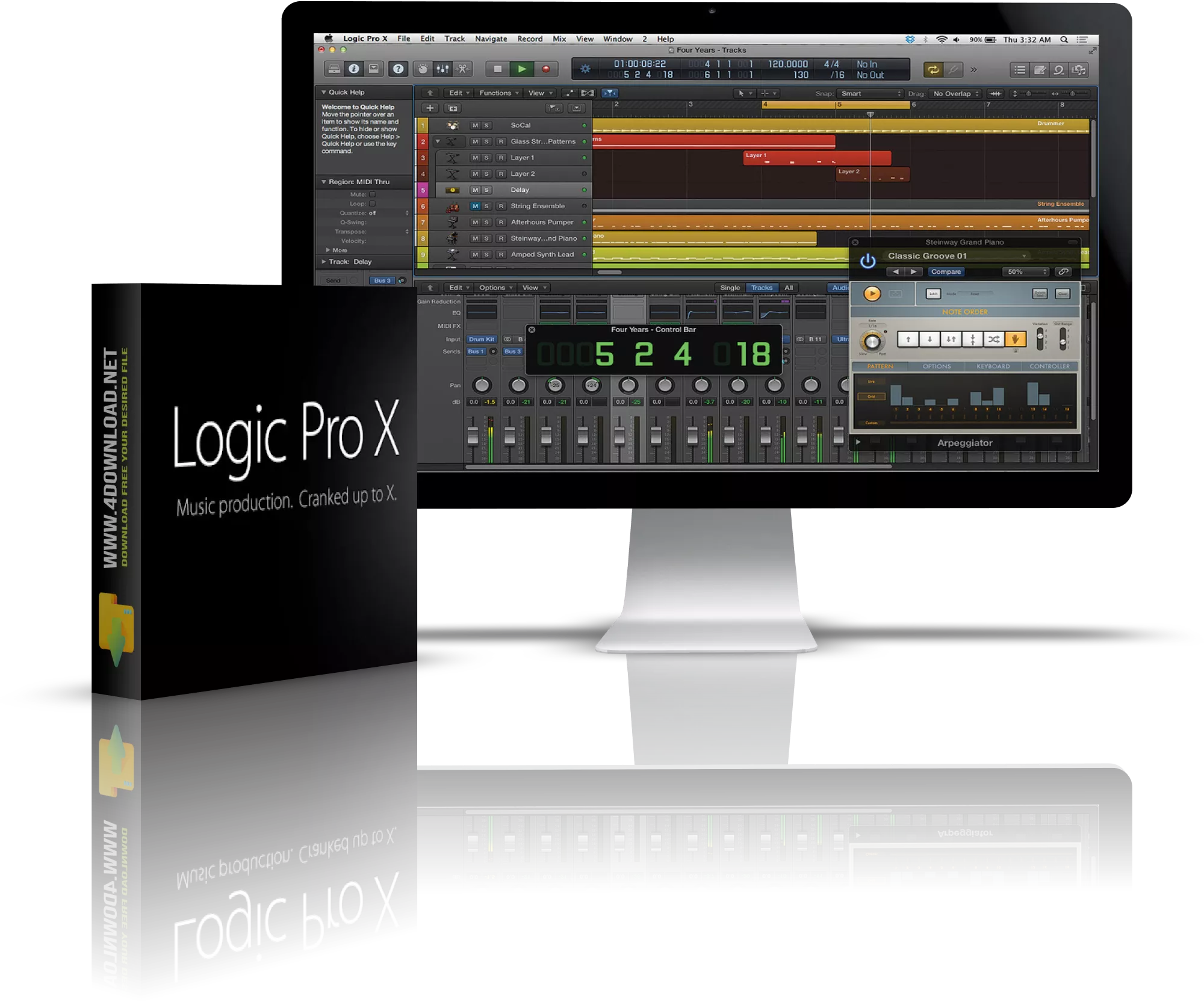The height and width of the screenshot is (1002, 1204).
Task: Collapse the Quick Help section
Action: [x=324, y=92]
